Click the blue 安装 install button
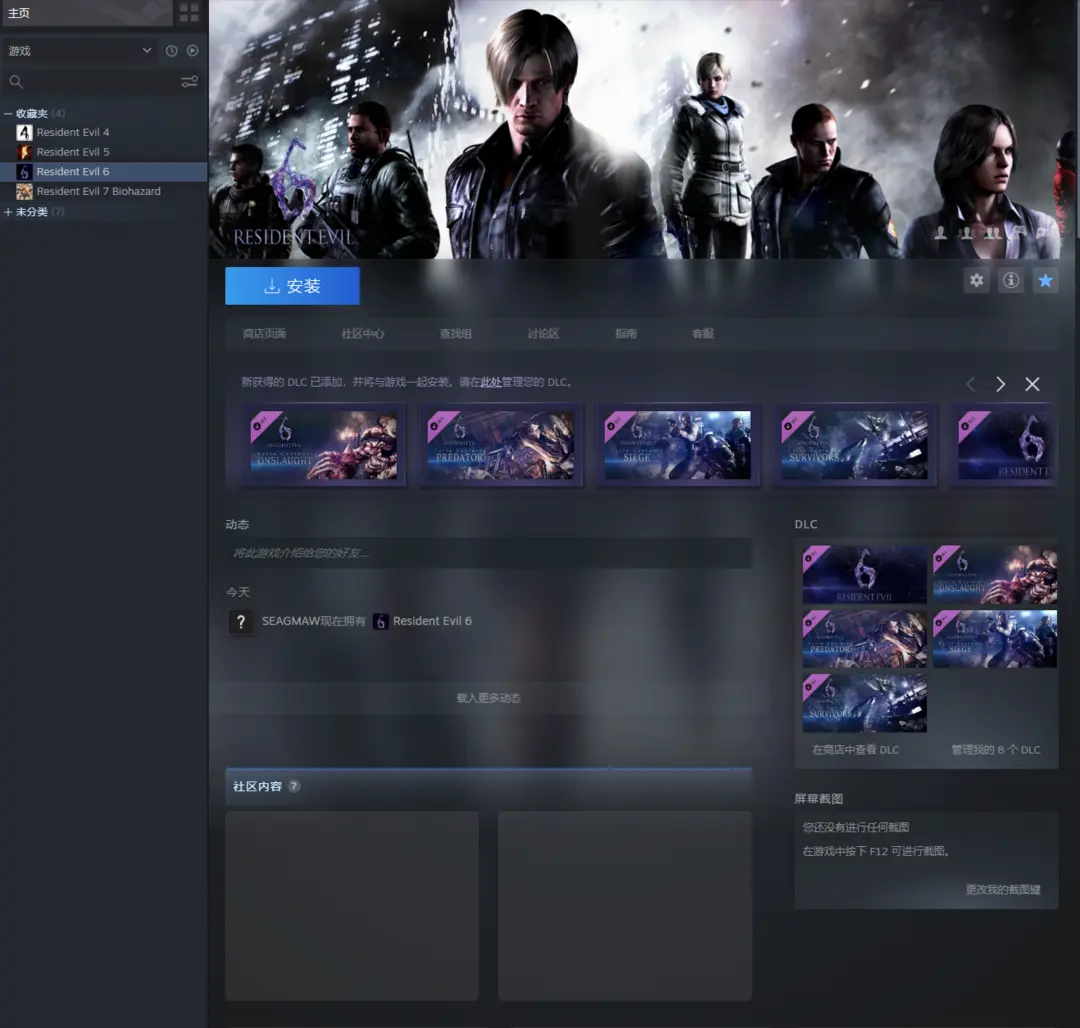 click(x=292, y=286)
